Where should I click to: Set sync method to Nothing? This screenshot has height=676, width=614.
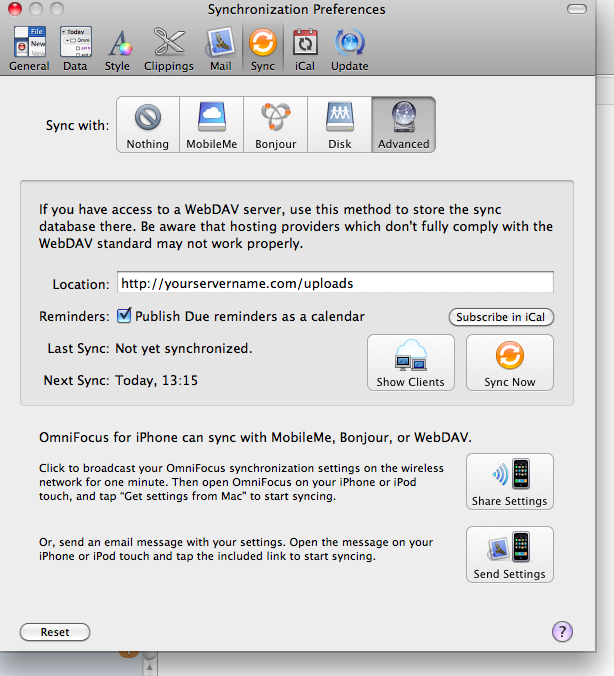[148, 125]
